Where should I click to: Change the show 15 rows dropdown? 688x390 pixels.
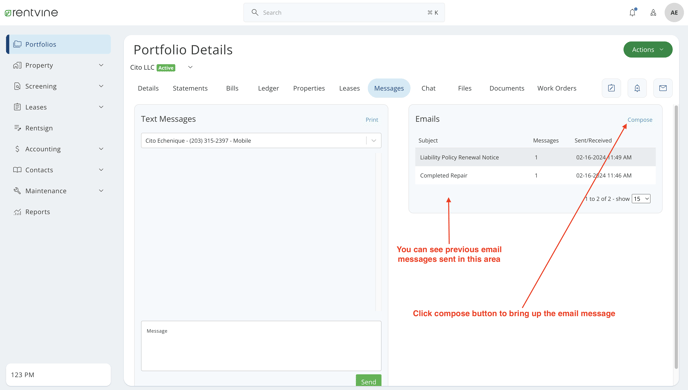click(641, 199)
